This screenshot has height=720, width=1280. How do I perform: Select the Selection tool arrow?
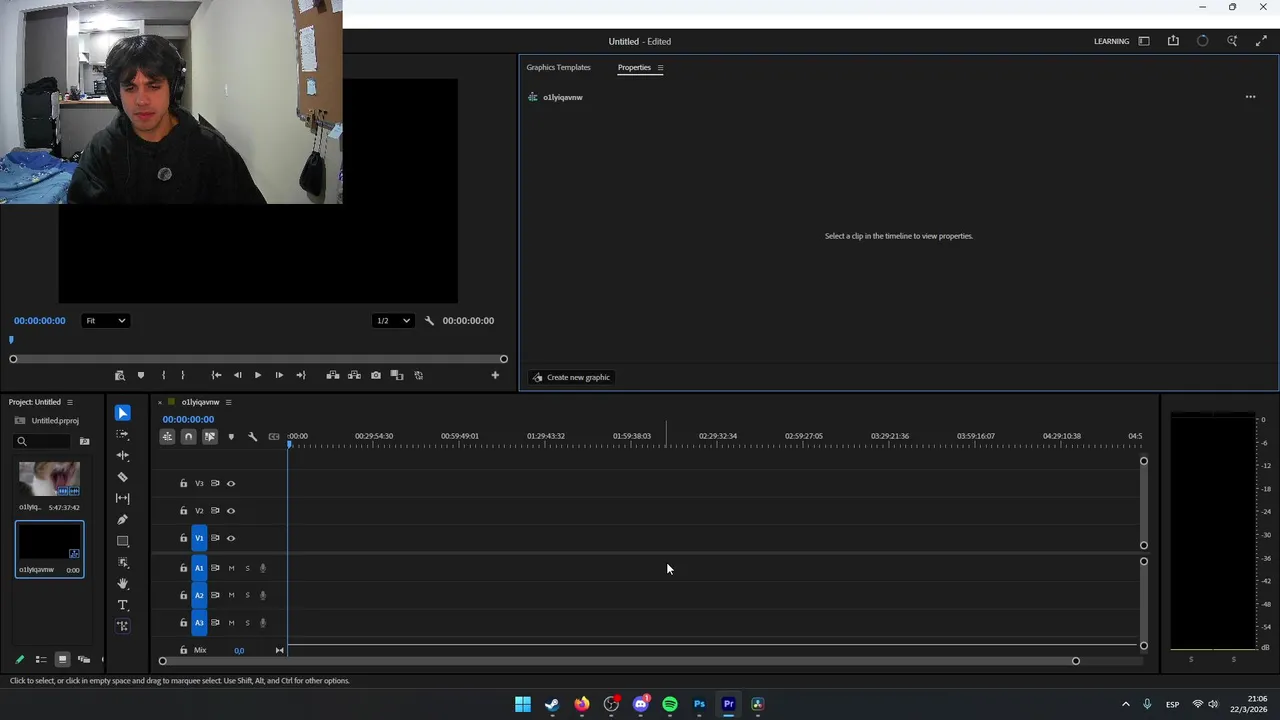123,413
